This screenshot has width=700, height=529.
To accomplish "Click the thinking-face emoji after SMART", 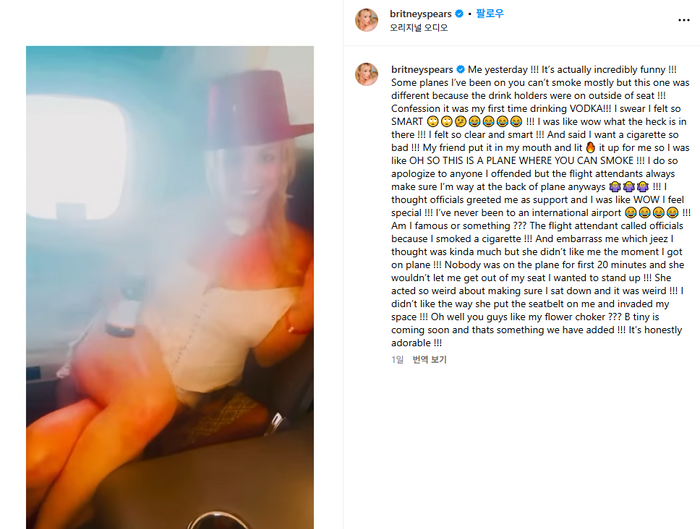I will tap(460, 121).
